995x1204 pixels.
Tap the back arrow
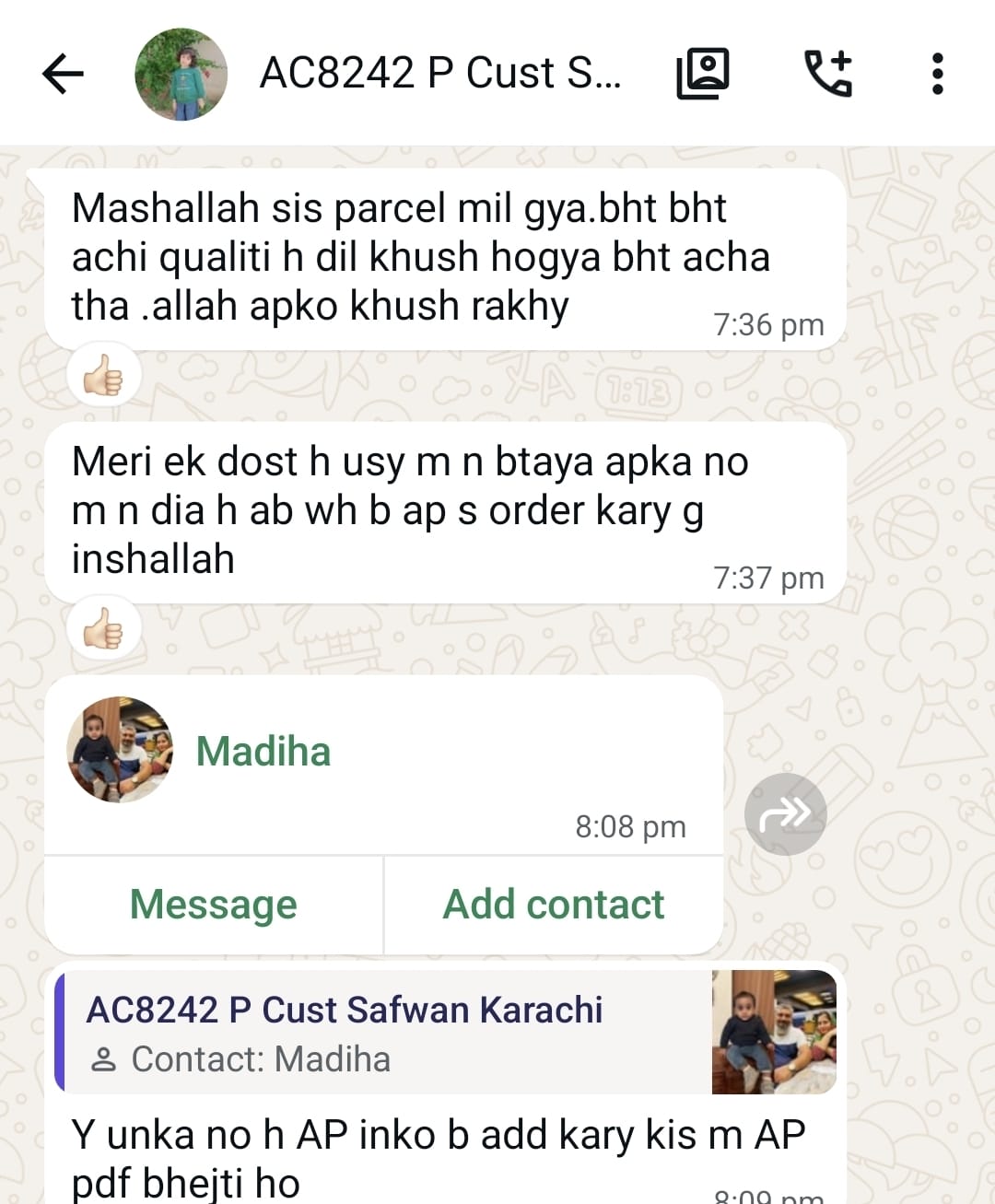[63, 74]
